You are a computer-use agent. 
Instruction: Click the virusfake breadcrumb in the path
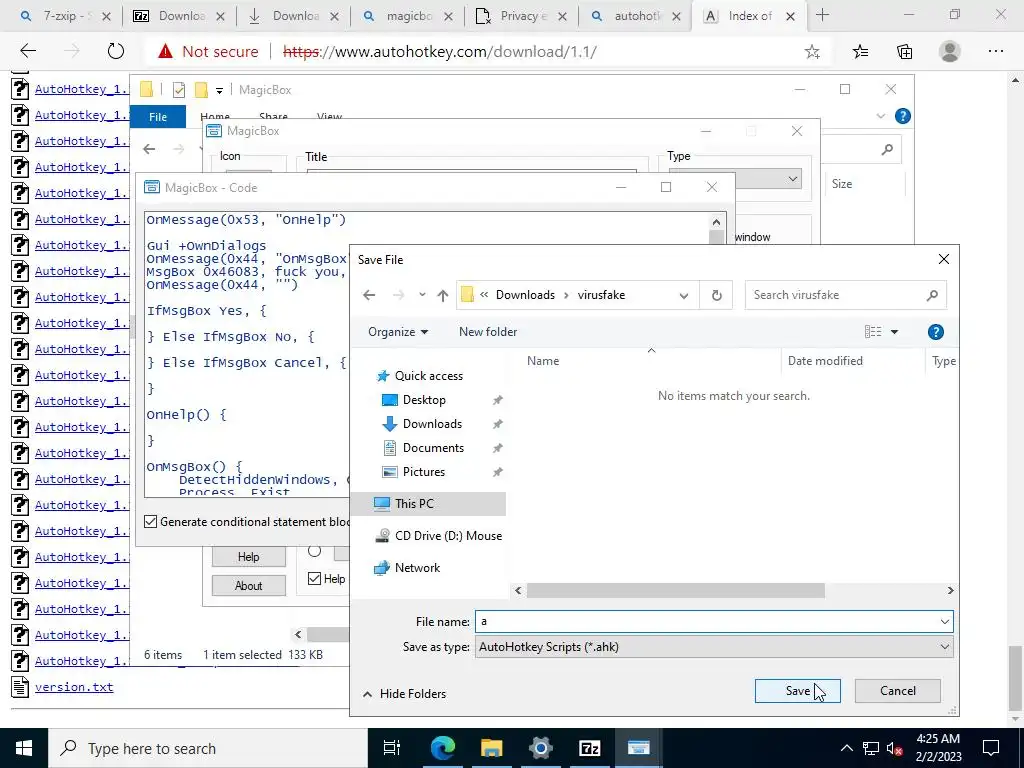(601, 295)
